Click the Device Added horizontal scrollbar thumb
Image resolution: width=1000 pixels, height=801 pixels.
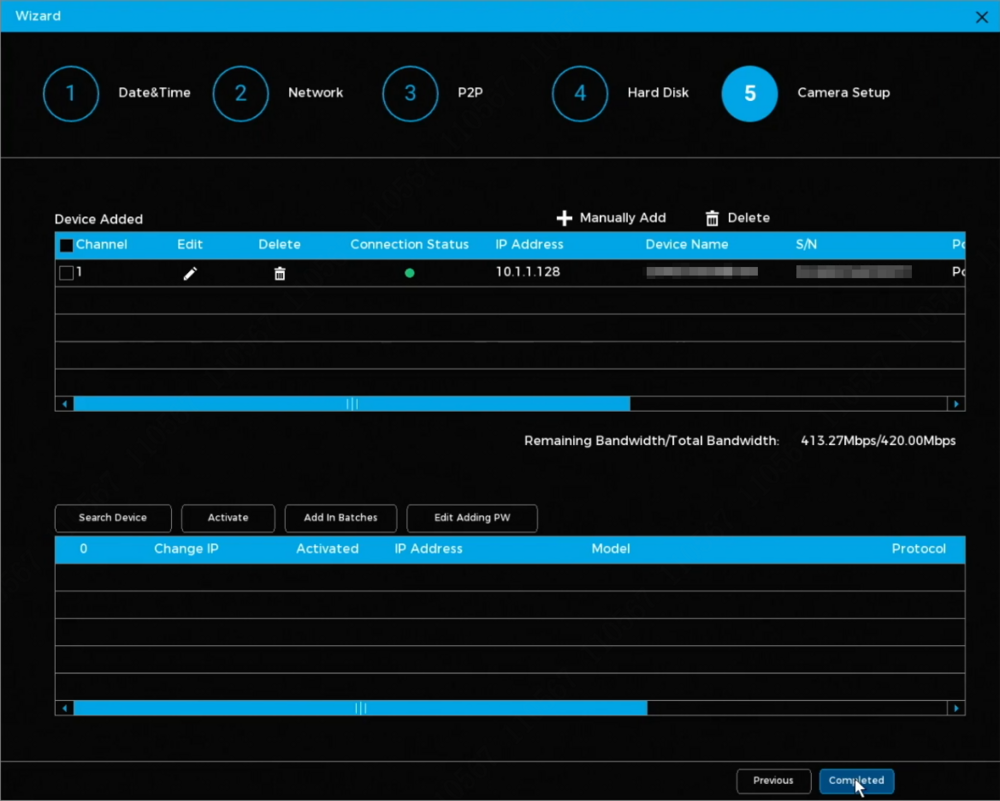coord(351,404)
